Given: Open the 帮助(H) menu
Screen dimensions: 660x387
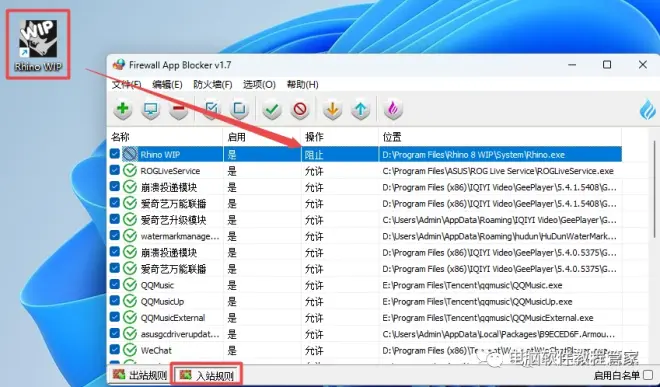Looking at the screenshot, I should tap(303, 84).
